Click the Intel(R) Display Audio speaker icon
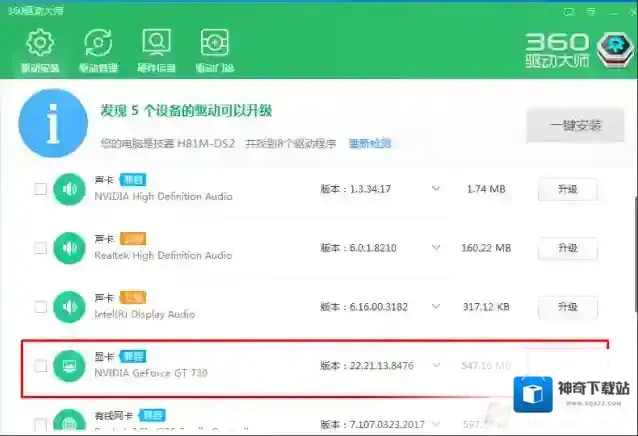The height and width of the screenshot is (436, 638). click(x=69, y=306)
